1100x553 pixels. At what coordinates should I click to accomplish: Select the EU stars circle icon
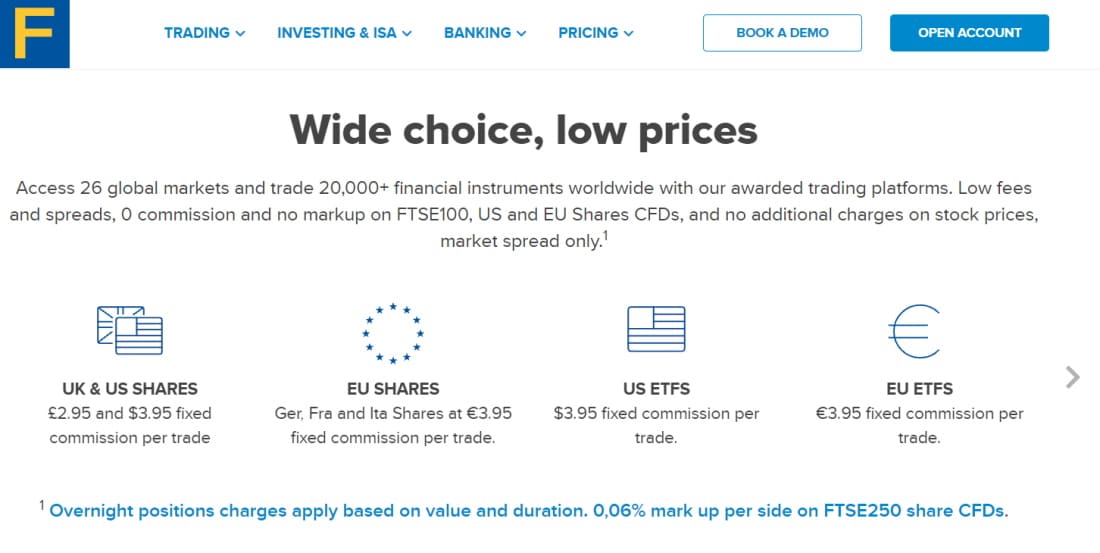[393, 333]
